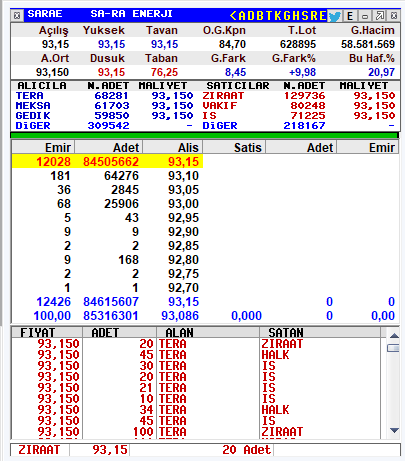Click yellow letter 'H' shortcut in title bar
Screen dimensions: 405x461
coord(296,16)
